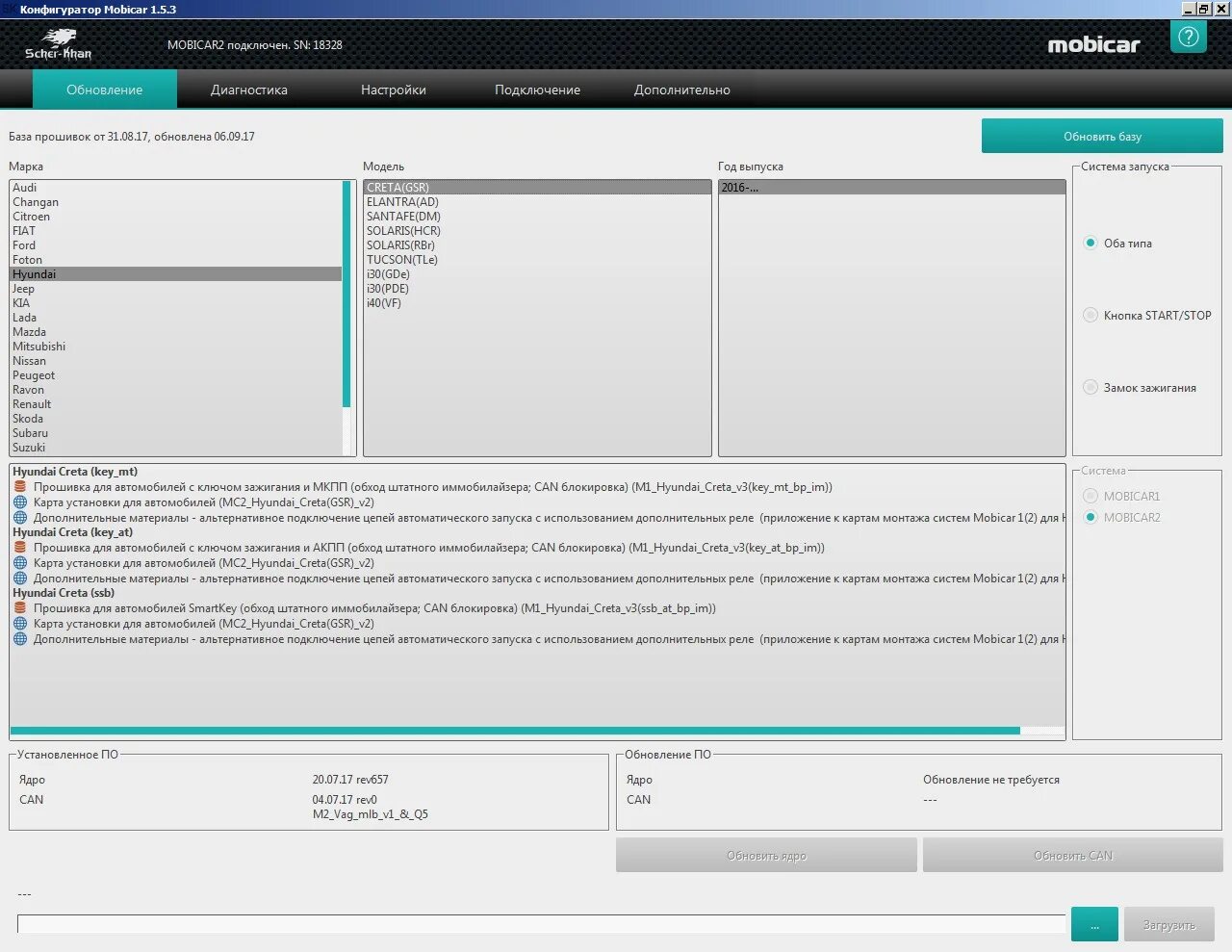This screenshot has height=952, width=1232.
Task: Click the 'Обновить ядро' button
Action: (x=766, y=855)
